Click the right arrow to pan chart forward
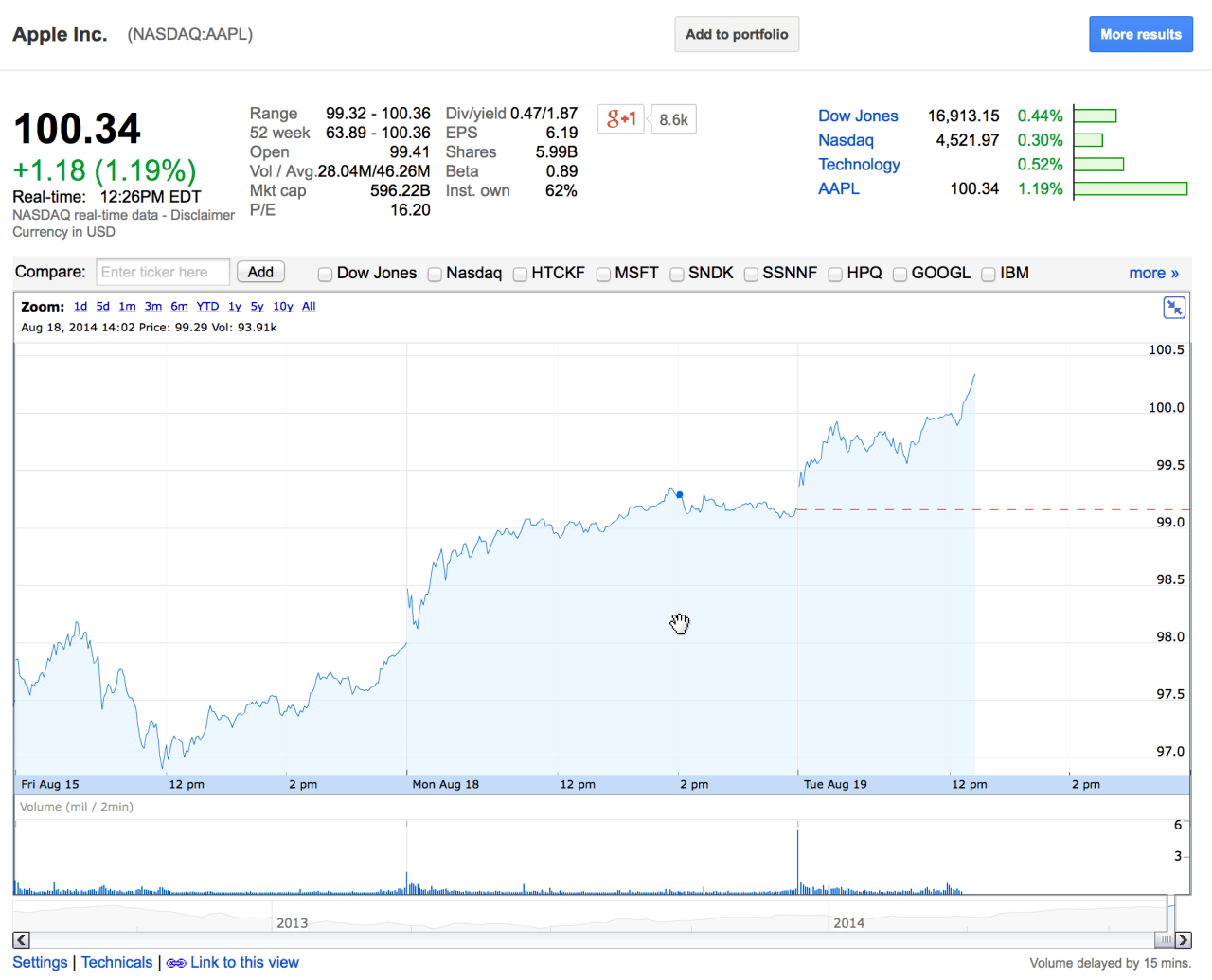 tap(1183, 939)
